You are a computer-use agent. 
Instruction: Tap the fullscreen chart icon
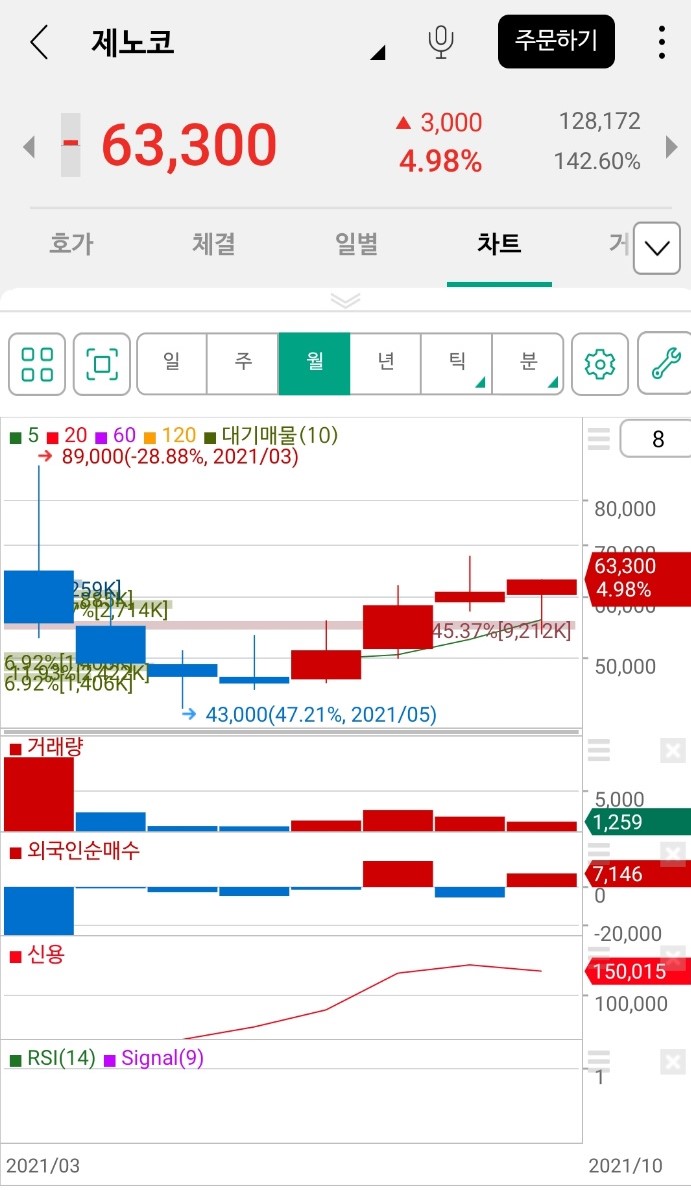pos(102,364)
